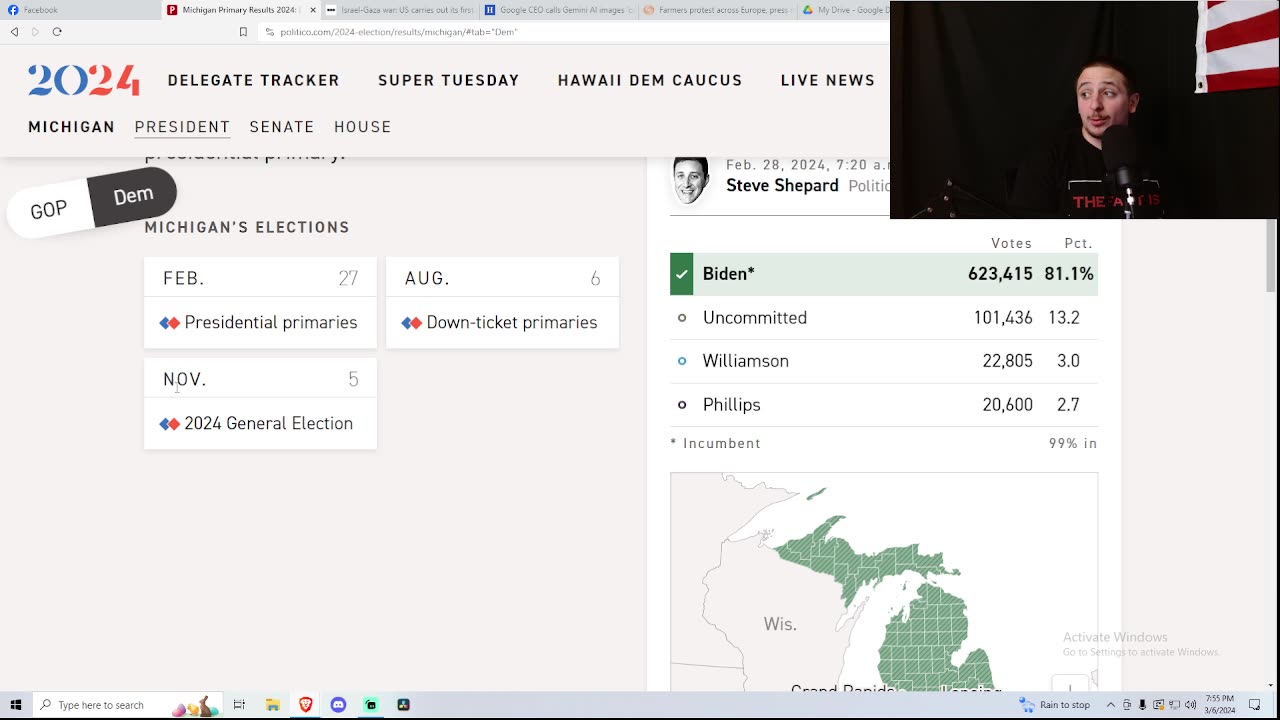Reload the page with the refresh icon
Image resolution: width=1280 pixels, height=720 pixels.
tap(57, 32)
